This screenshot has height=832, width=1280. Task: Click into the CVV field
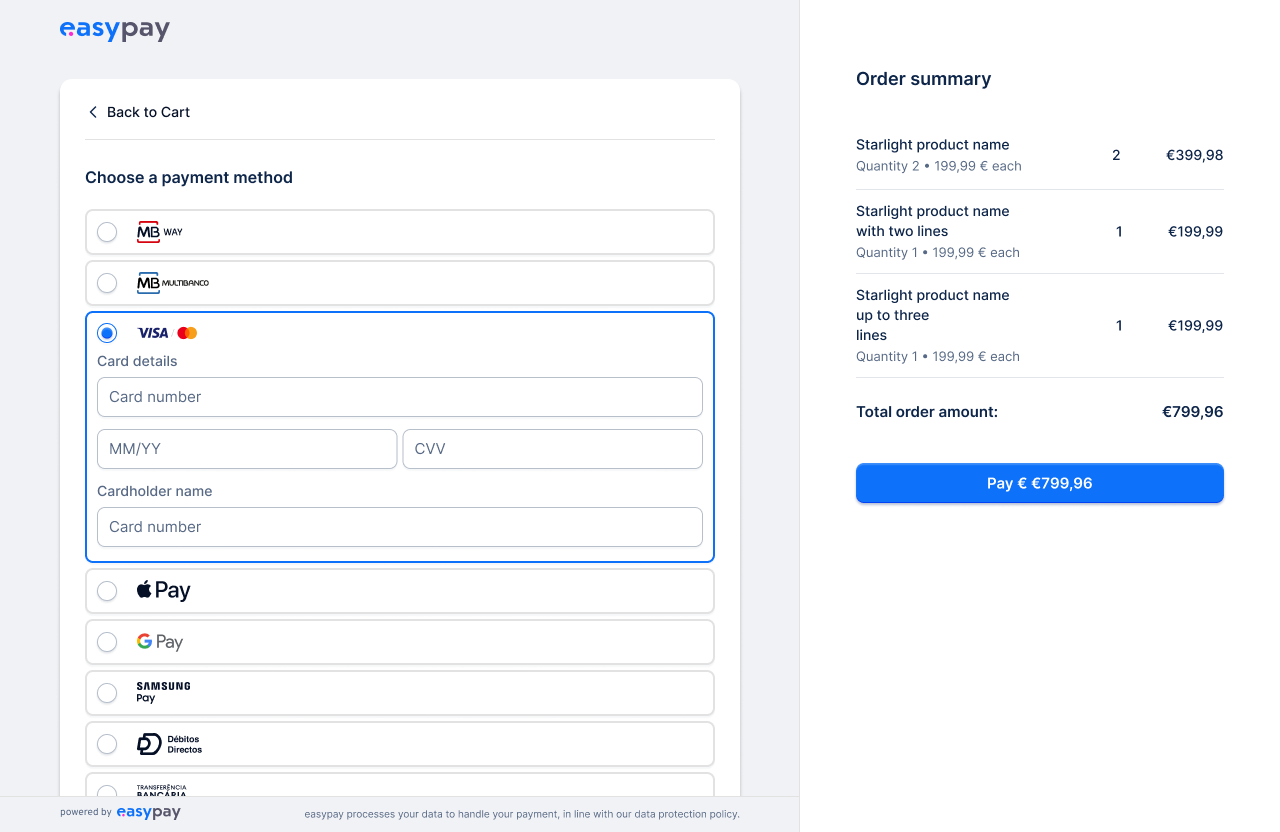pos(552,449)
